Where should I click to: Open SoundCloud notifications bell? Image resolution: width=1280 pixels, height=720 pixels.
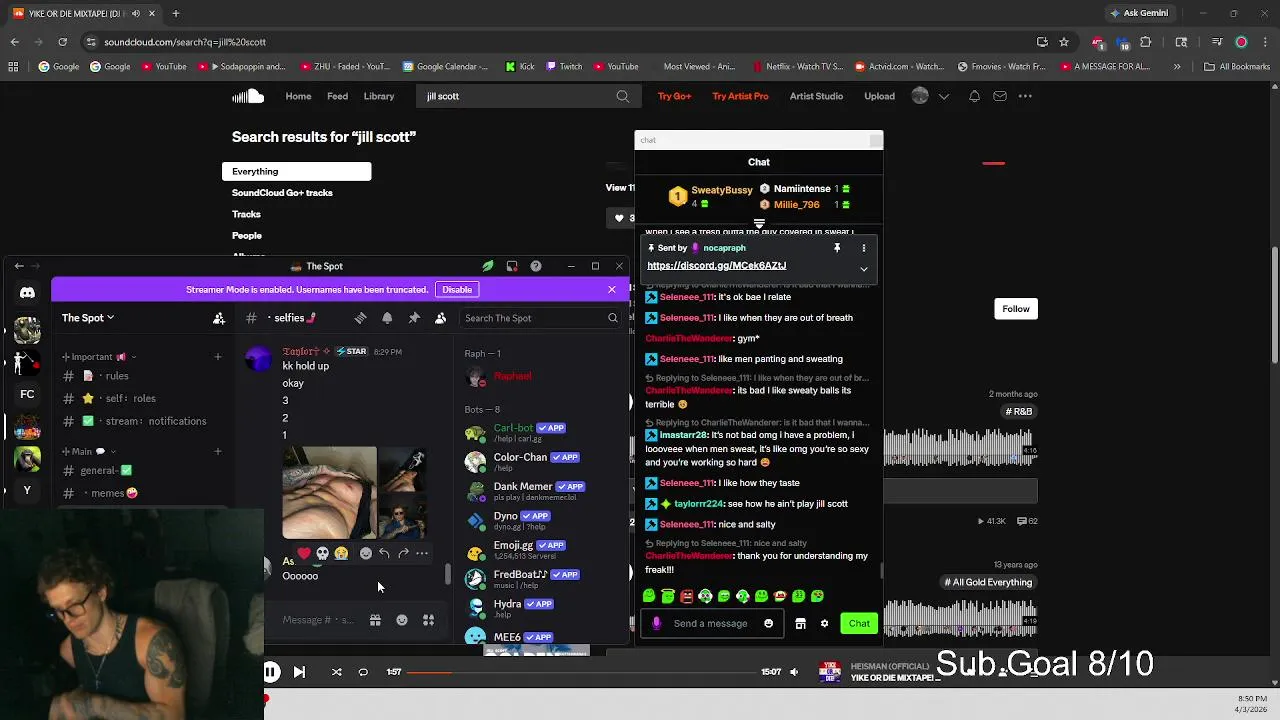(x=974, y=96)
